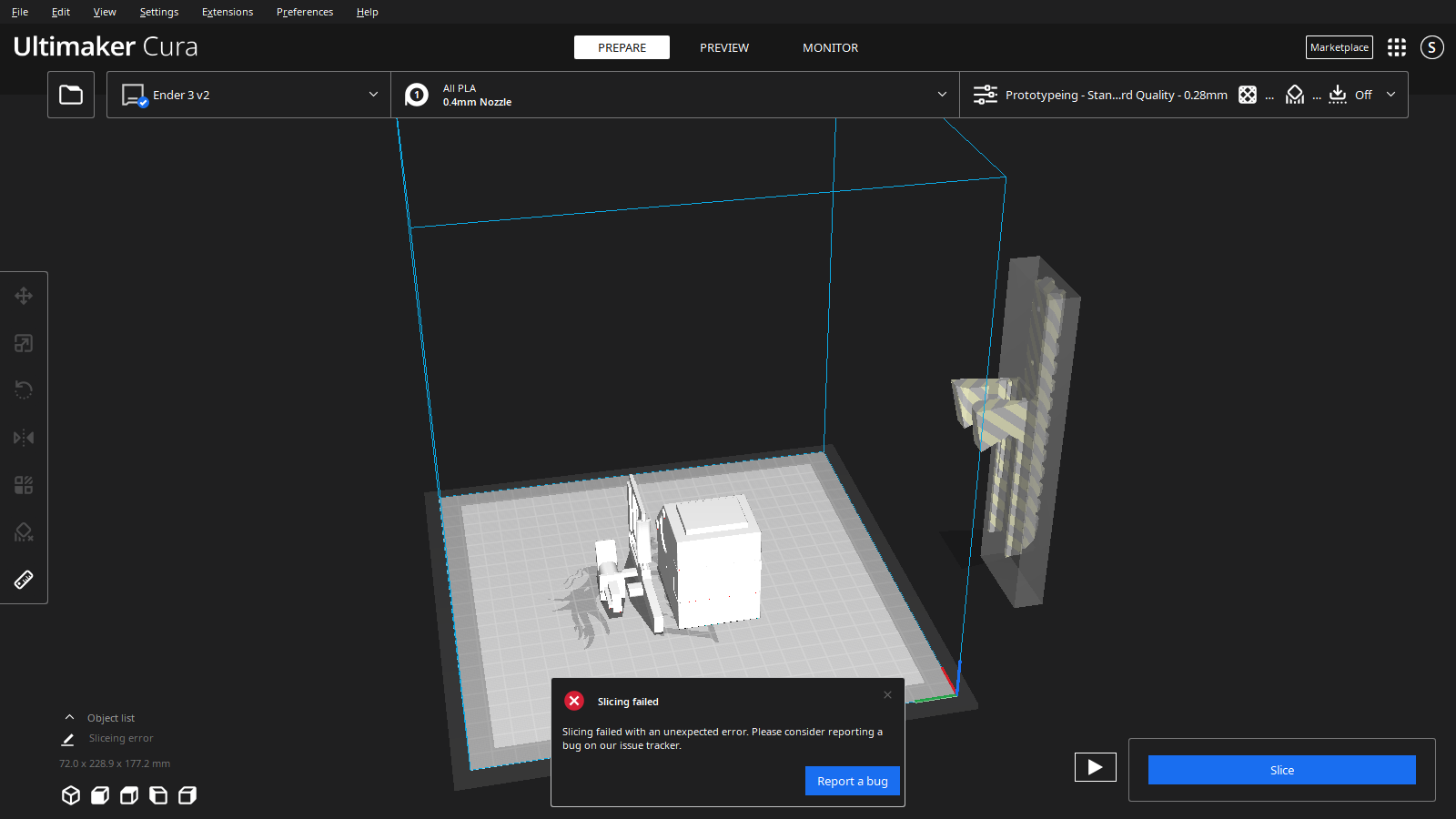Open the Extensions menu
The height and width of the screenshot is (819, 1456).
coord(227,12)
